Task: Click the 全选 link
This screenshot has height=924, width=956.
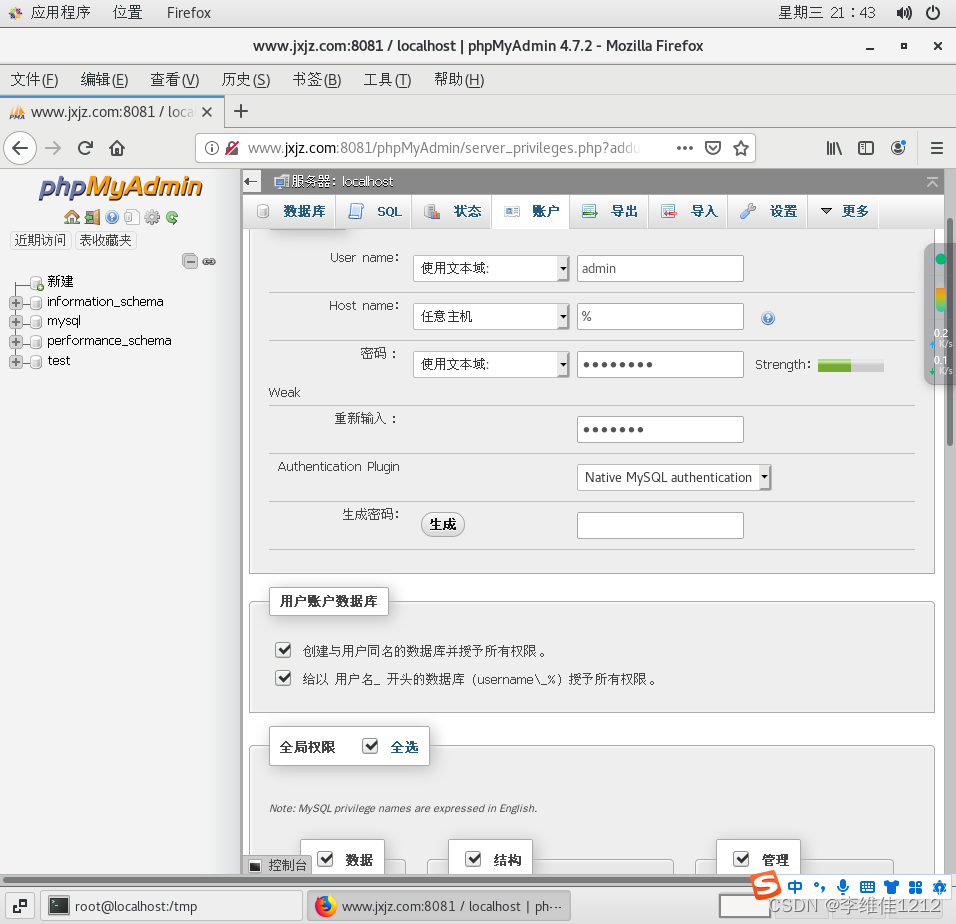Action: pyautogui.click(x=404, y=747)
